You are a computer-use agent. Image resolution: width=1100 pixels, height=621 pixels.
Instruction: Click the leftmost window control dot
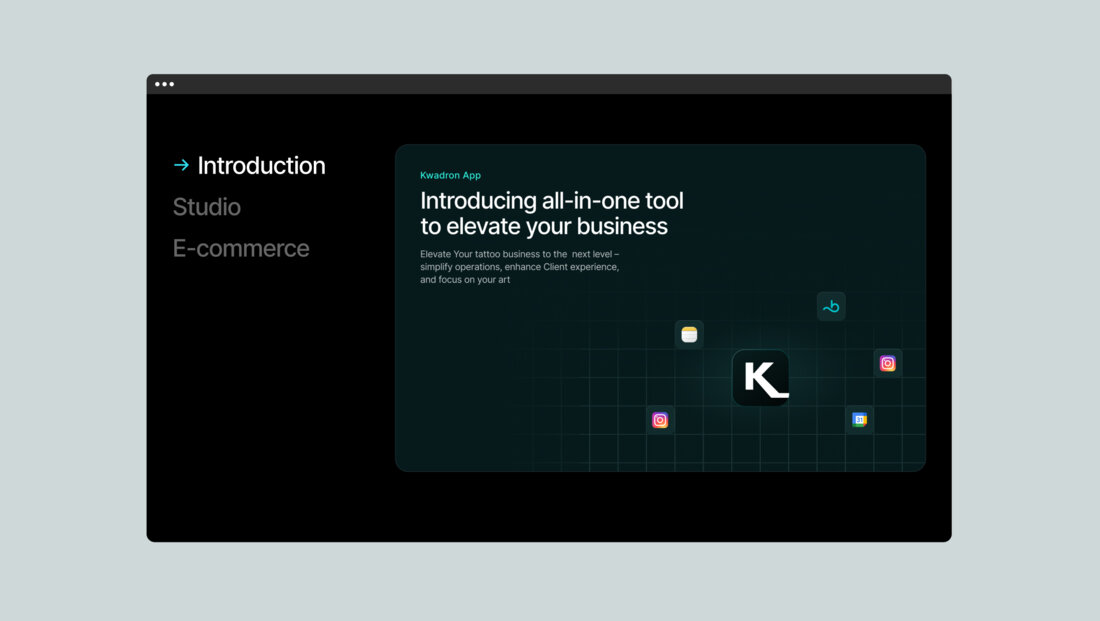tap(158, 84)
